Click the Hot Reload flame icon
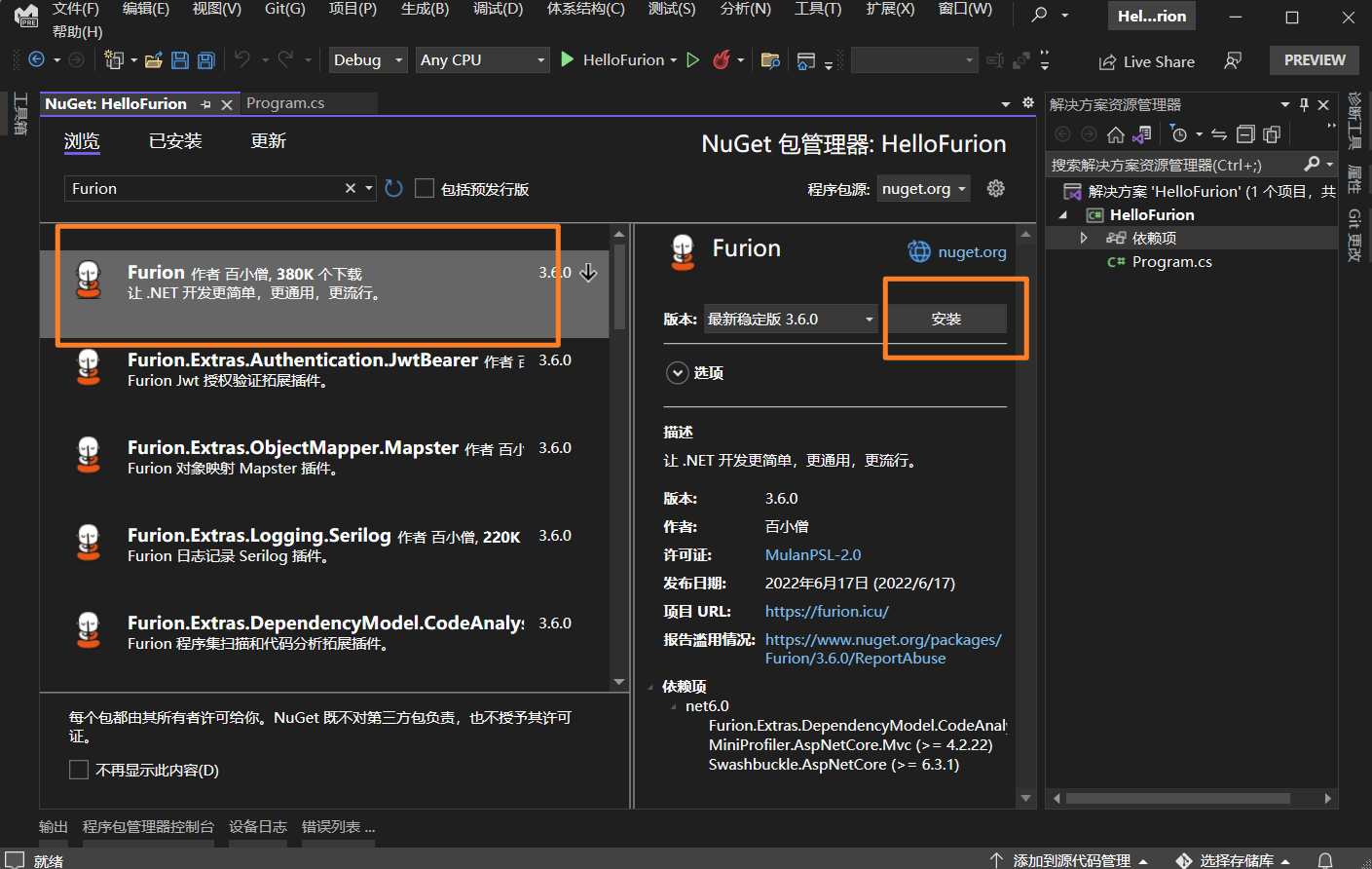 [x=721, y=60]
